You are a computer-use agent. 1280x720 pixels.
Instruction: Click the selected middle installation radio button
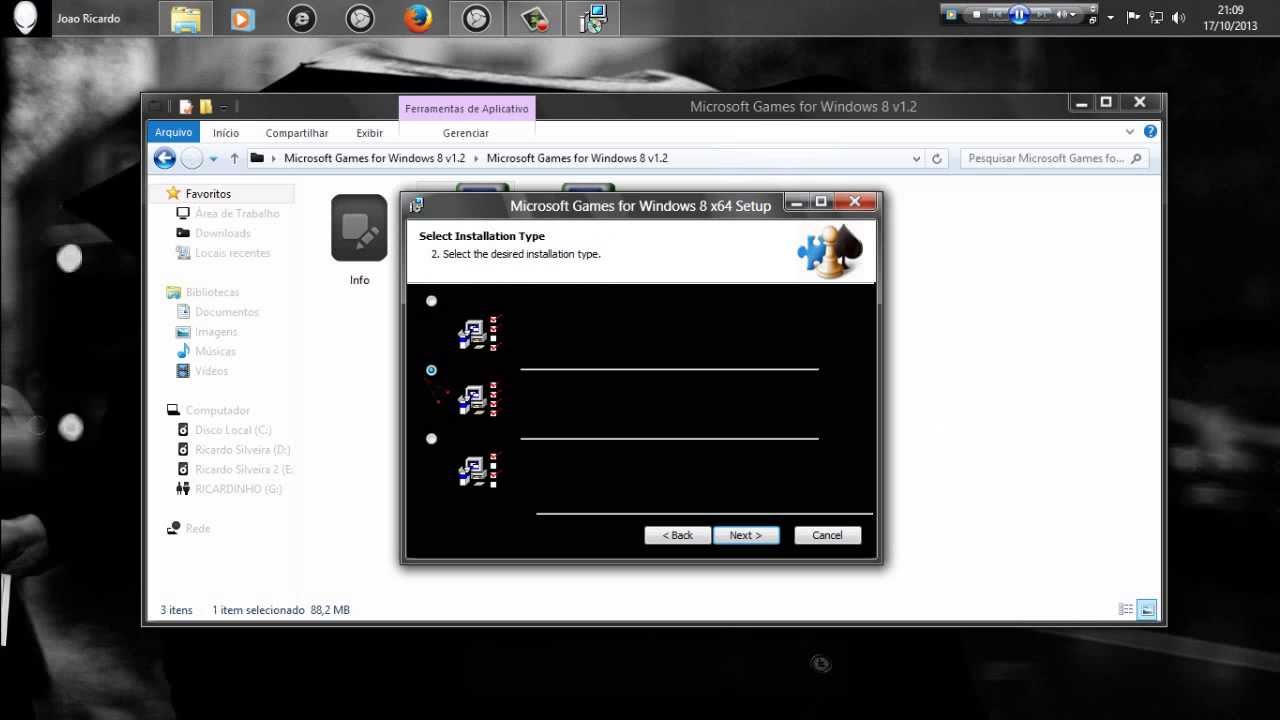(x=432, y=370)
